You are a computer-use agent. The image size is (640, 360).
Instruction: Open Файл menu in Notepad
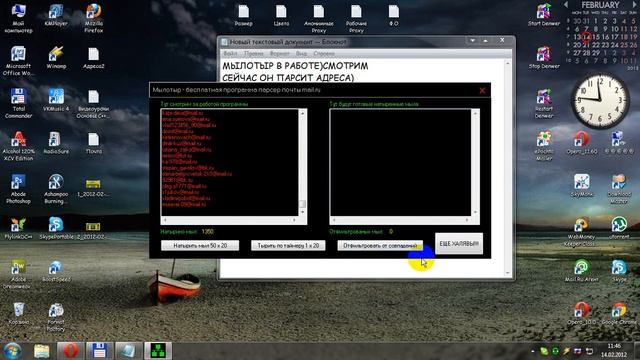pyautogui.click(x=230, y=53)
